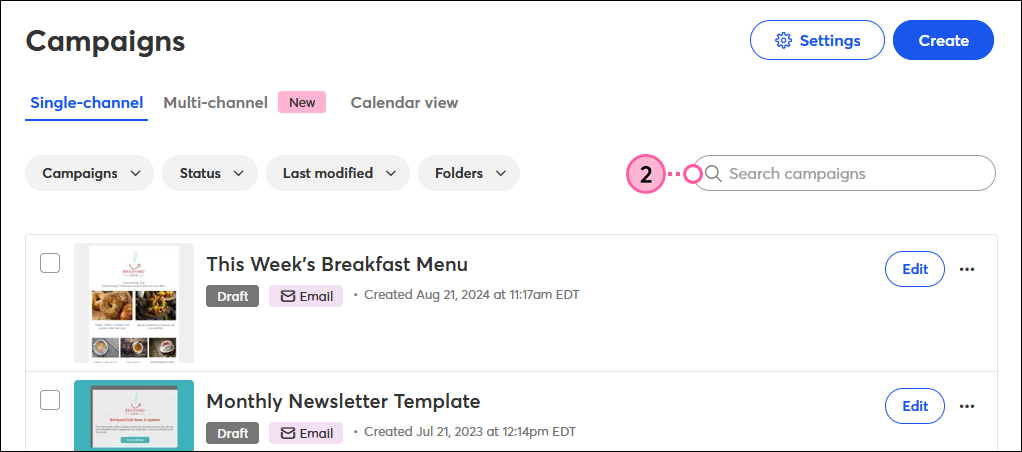Select This Week's Breakfast Menu checkbox
1022x452 pixels.
[x=50, y=263]
